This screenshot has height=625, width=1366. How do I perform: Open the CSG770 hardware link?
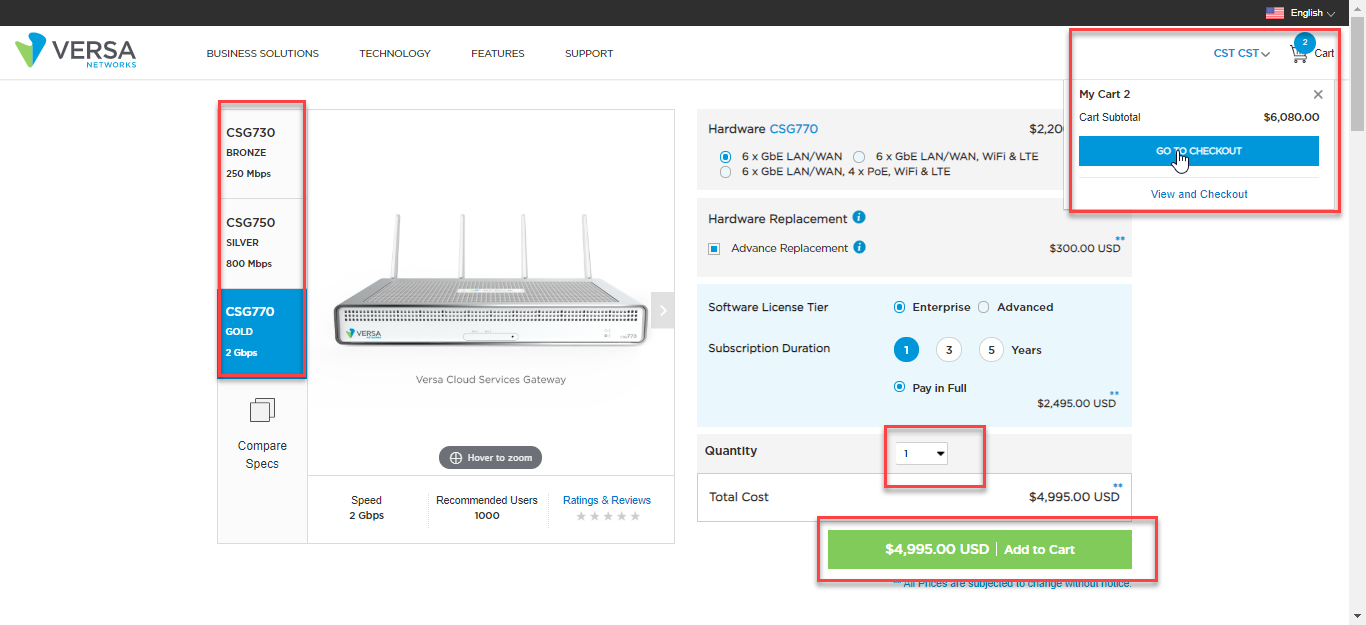coord(793,129)
